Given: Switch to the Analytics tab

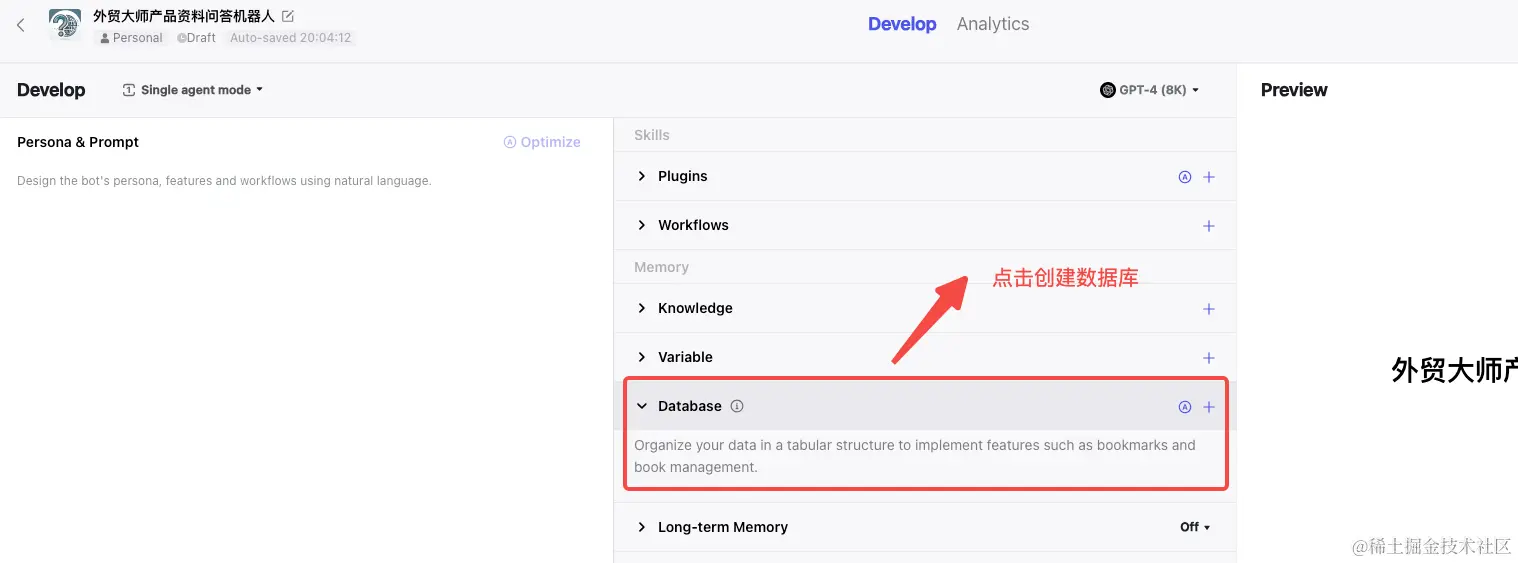Looking at the screenshot, I should click(992, 24).
